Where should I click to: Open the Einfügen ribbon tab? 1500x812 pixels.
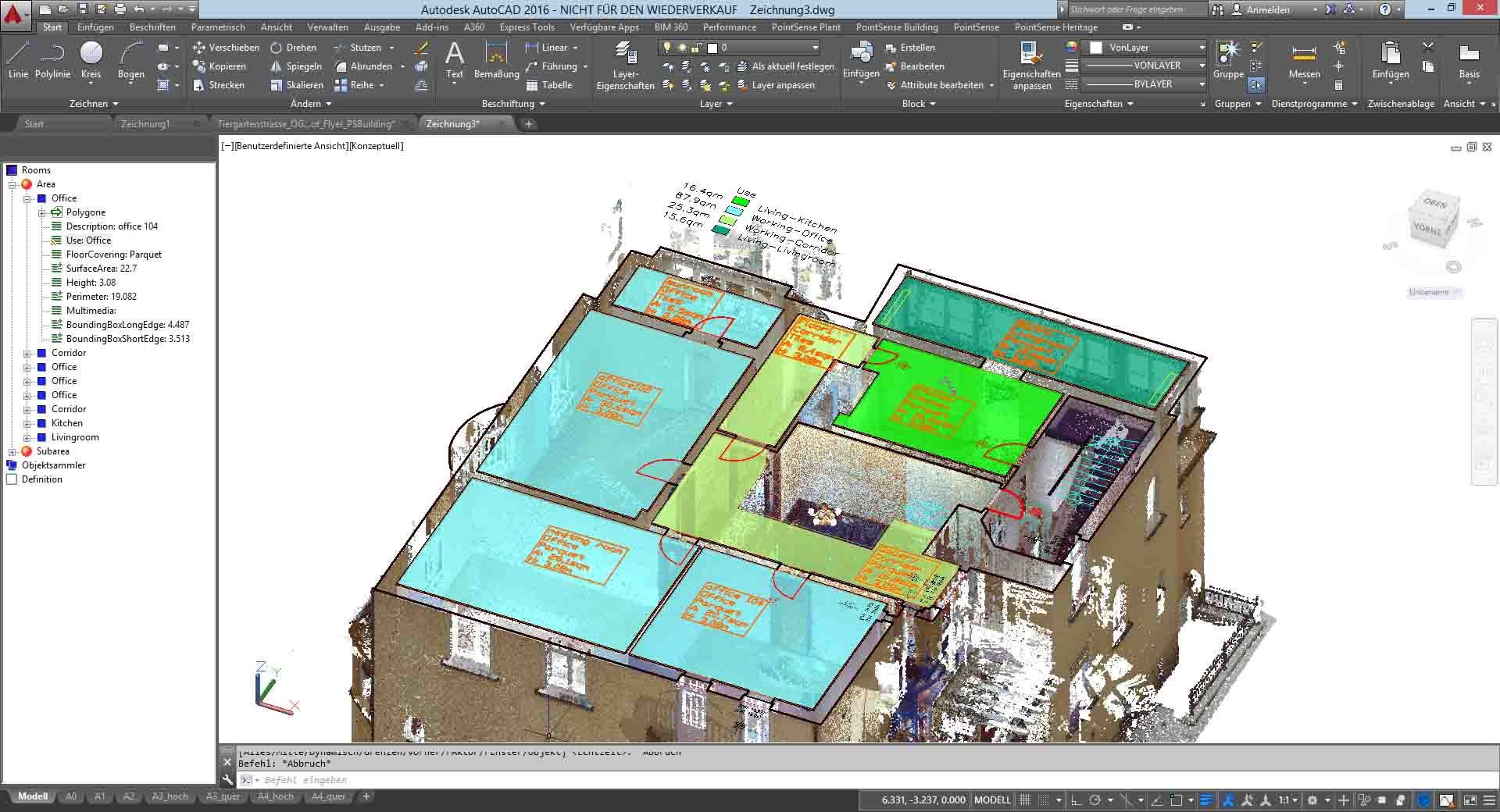coord(95,27)
